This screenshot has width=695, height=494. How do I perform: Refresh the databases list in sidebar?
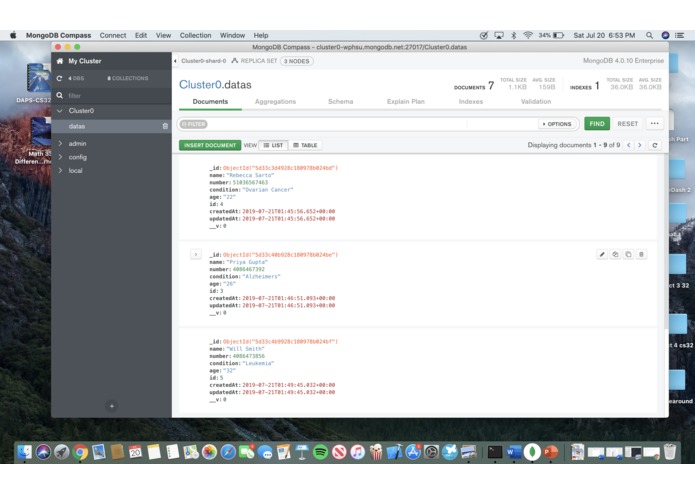click(59, 78)
